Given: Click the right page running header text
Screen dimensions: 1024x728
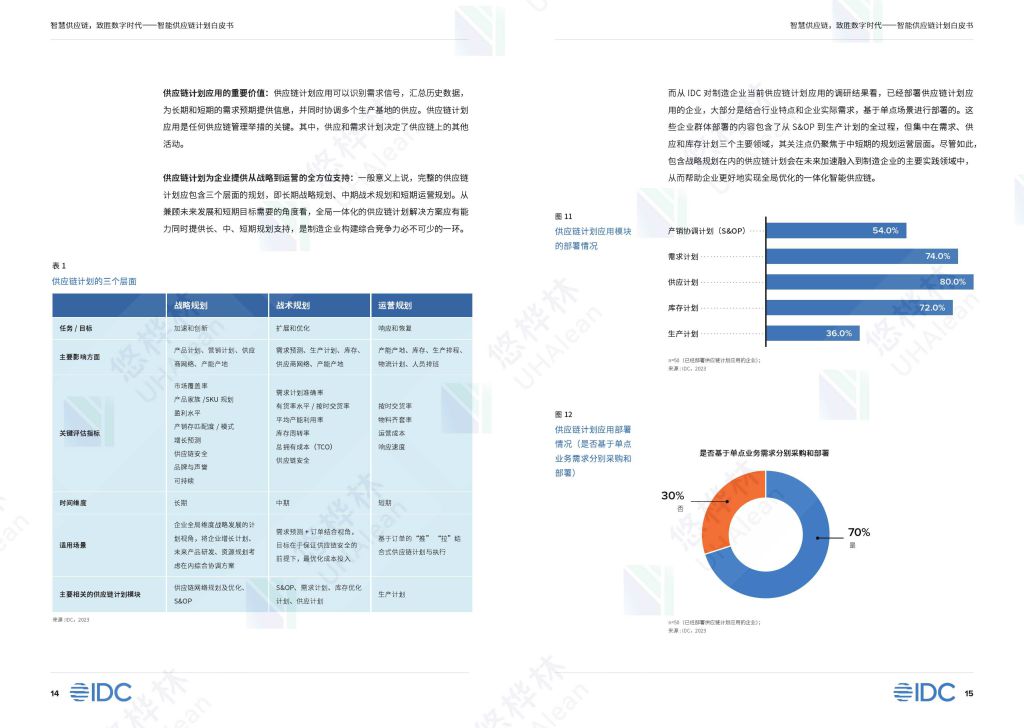Looking at the screenshot, I should click(x=882, y=25).
